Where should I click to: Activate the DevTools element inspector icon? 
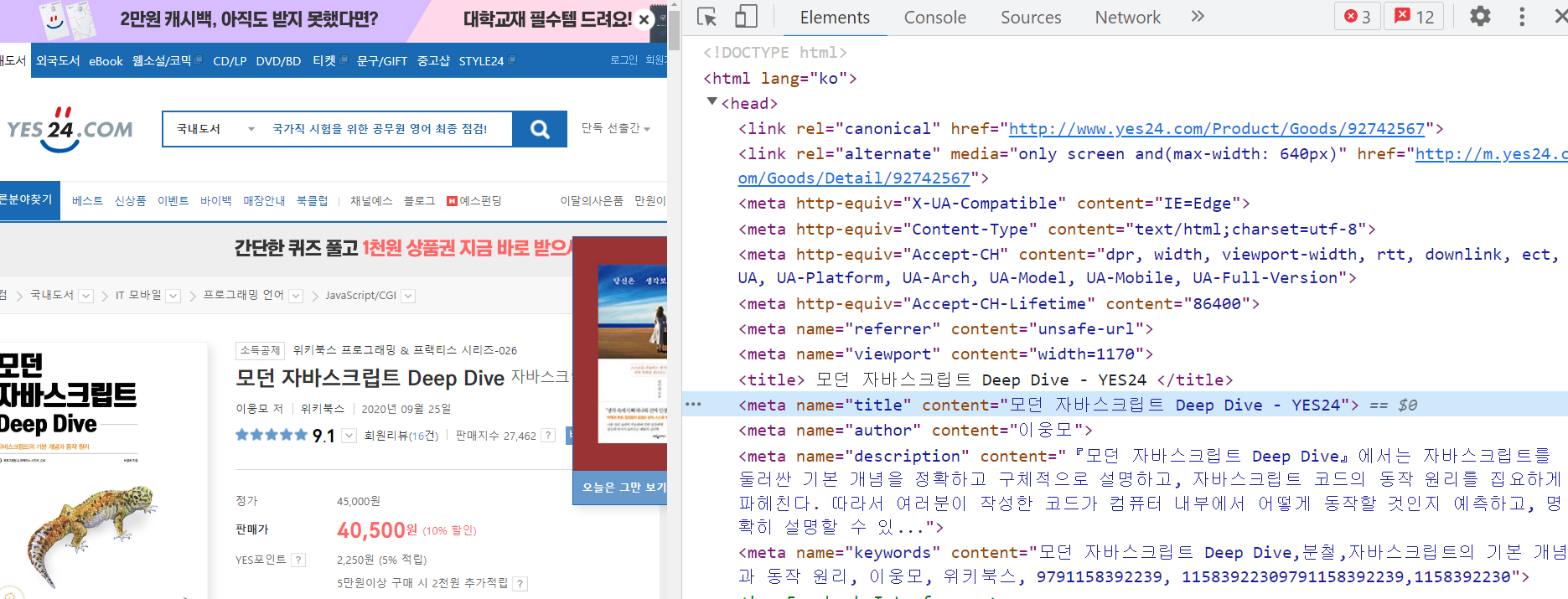(x=707, y=17)
